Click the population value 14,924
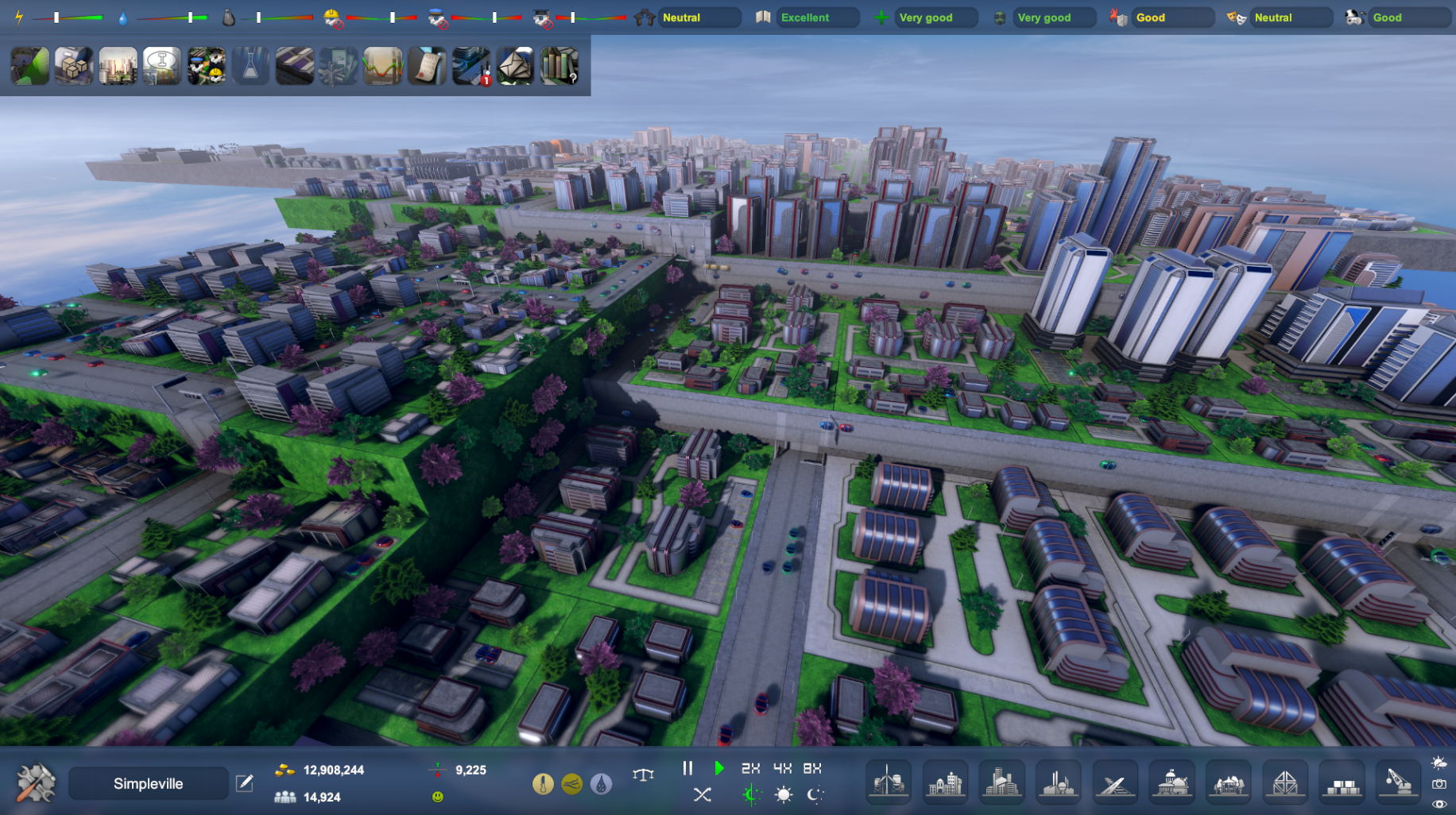Viewport: 1456px width, 815px height. point(322,797)
